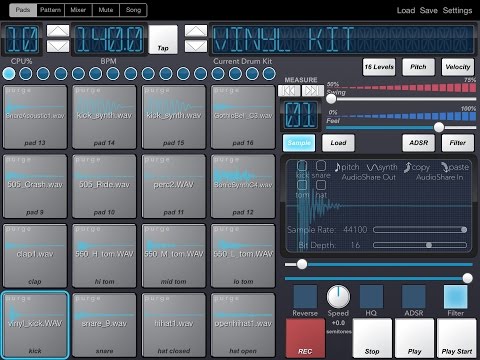Click copy AudioShare Out icon
Image resolution: width=480 pixels, height=360 pixels.
[x=417, y=167]
